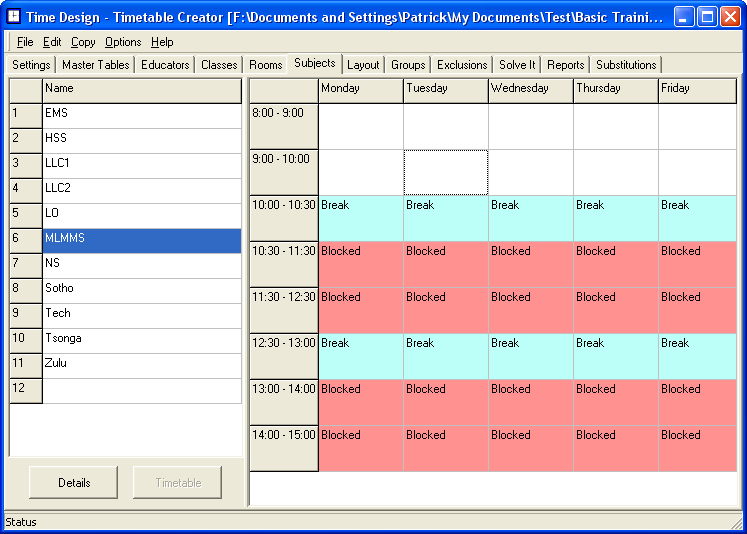This screenshot has height=534, width=747.
Task: Click Thursday's 13:00 - 14:00 Blocked cell
Action: [x=616, y=402]
